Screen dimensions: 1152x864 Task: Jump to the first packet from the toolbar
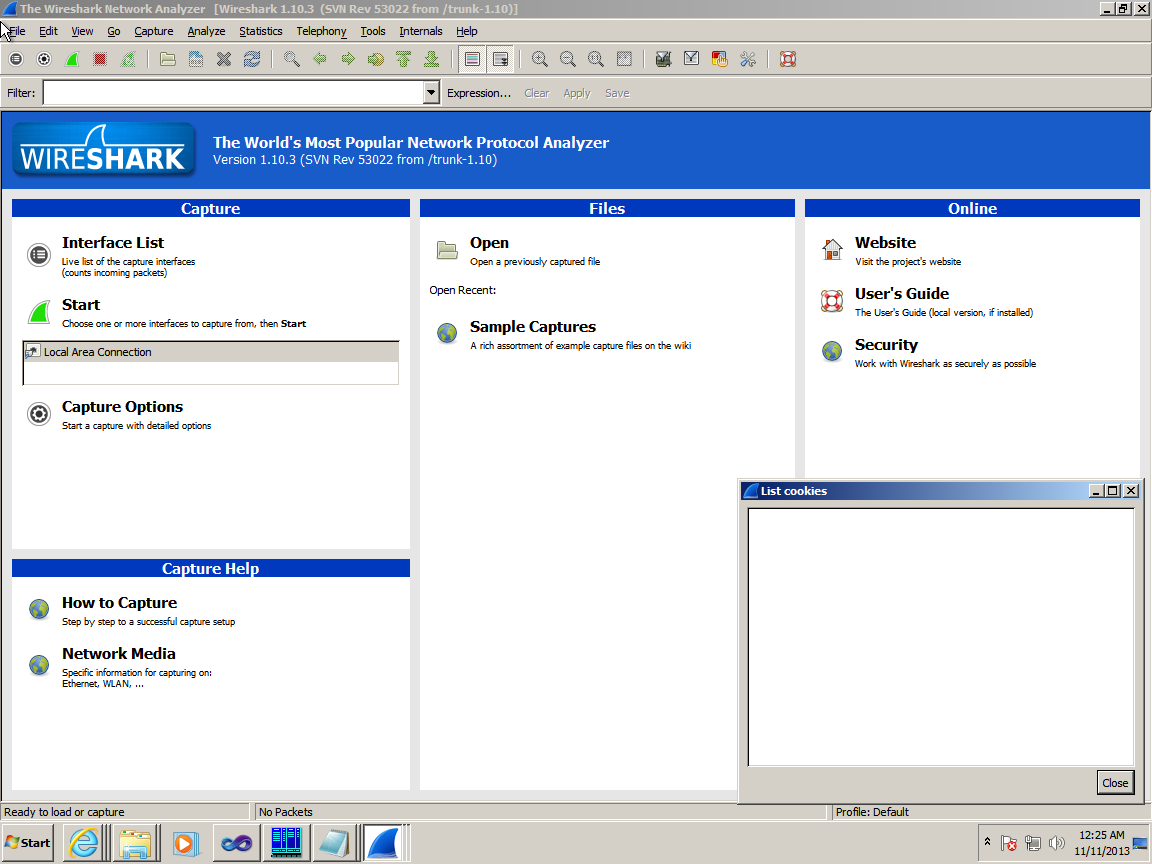pyautogui.click(x=403, y=60)
